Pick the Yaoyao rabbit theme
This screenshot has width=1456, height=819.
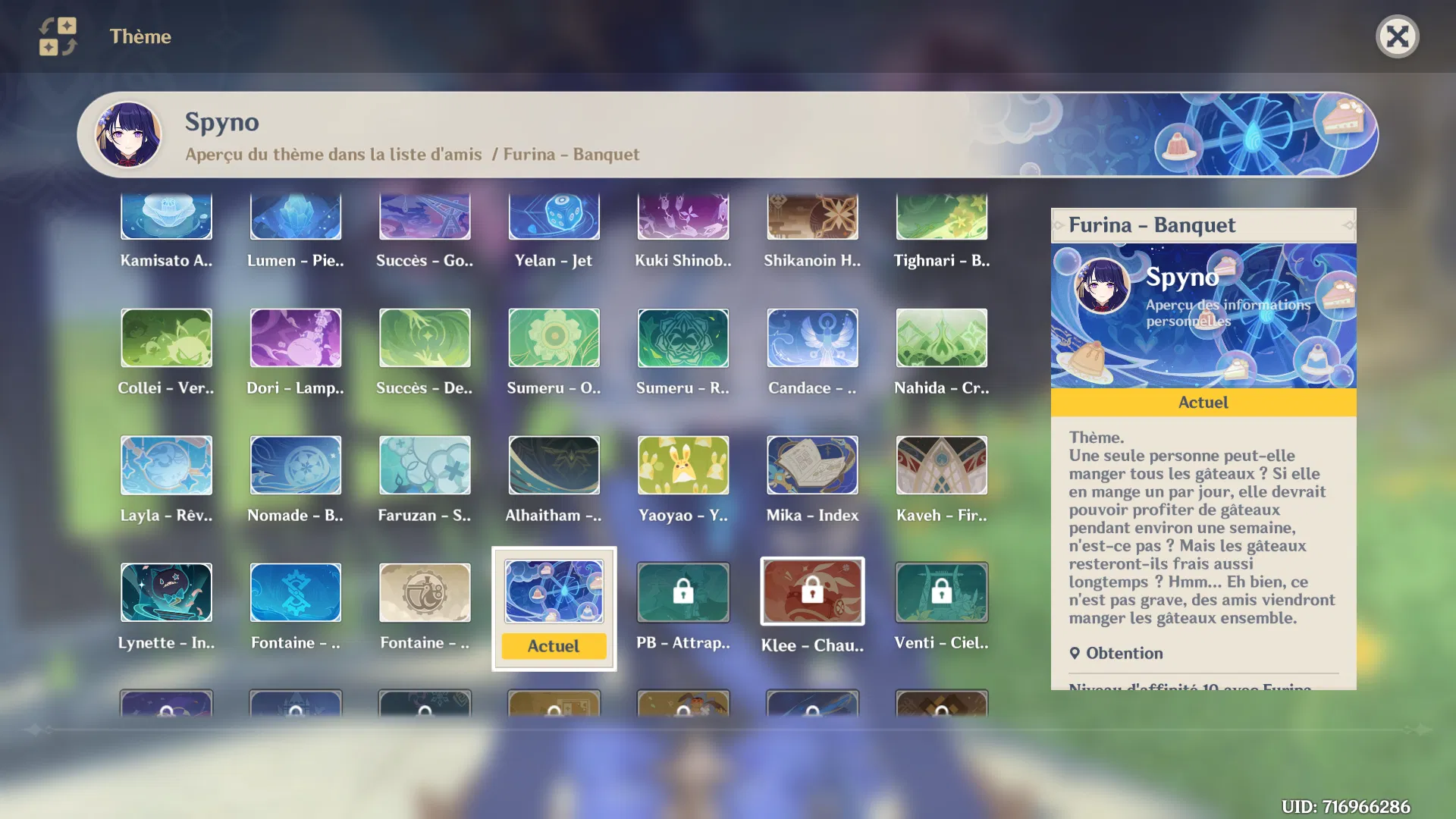point(682,465)
